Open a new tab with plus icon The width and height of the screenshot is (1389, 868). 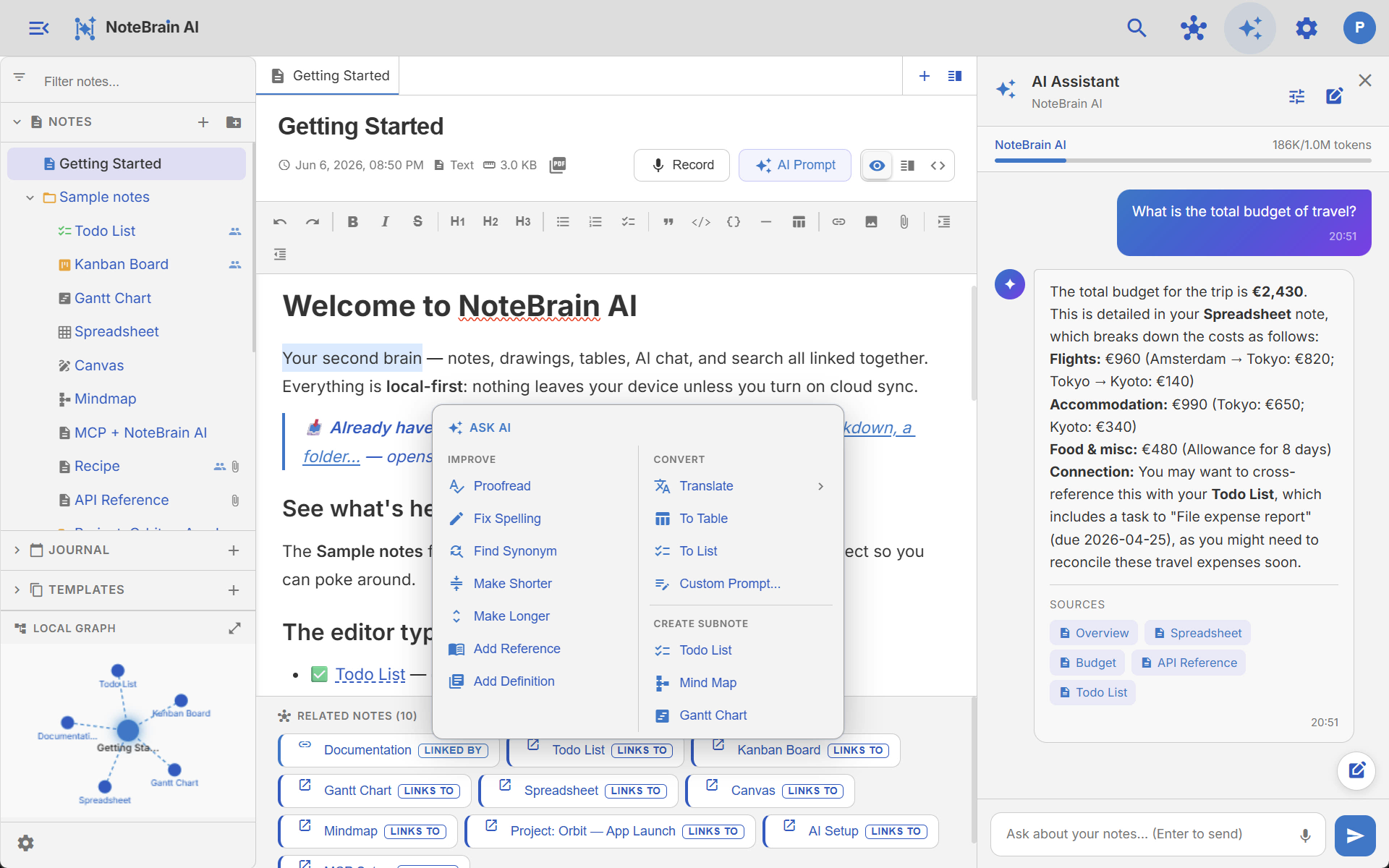[924, 76]
